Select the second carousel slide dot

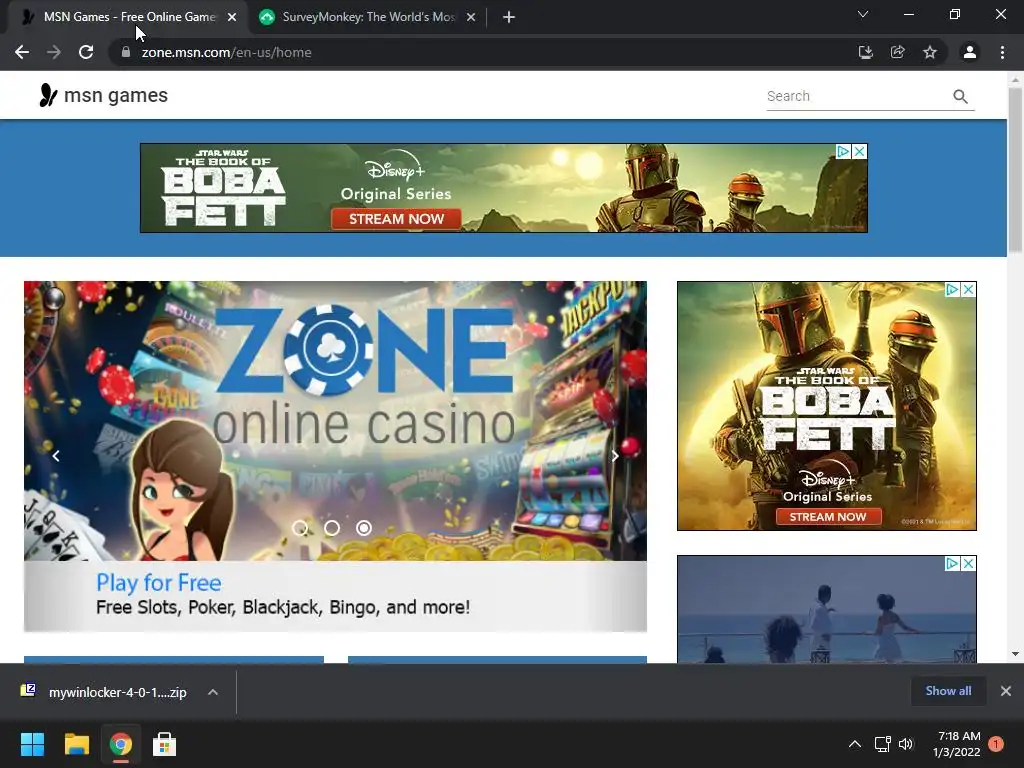click(332, 528)
